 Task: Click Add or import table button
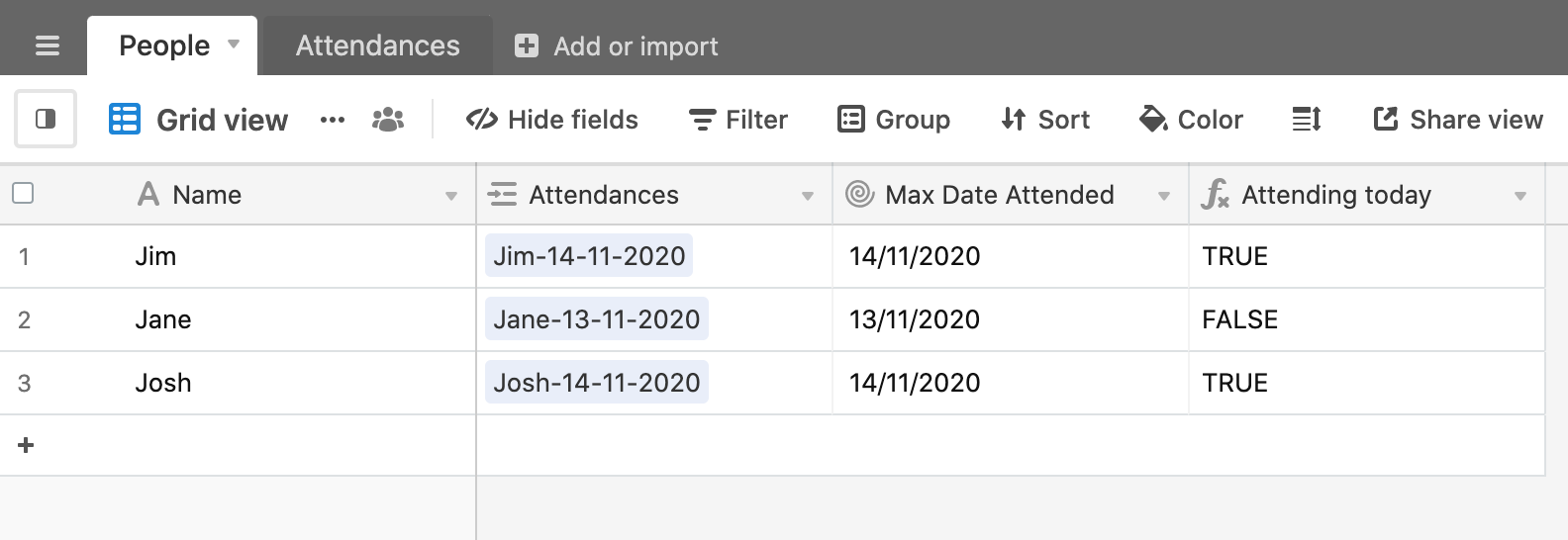point(616,45)
